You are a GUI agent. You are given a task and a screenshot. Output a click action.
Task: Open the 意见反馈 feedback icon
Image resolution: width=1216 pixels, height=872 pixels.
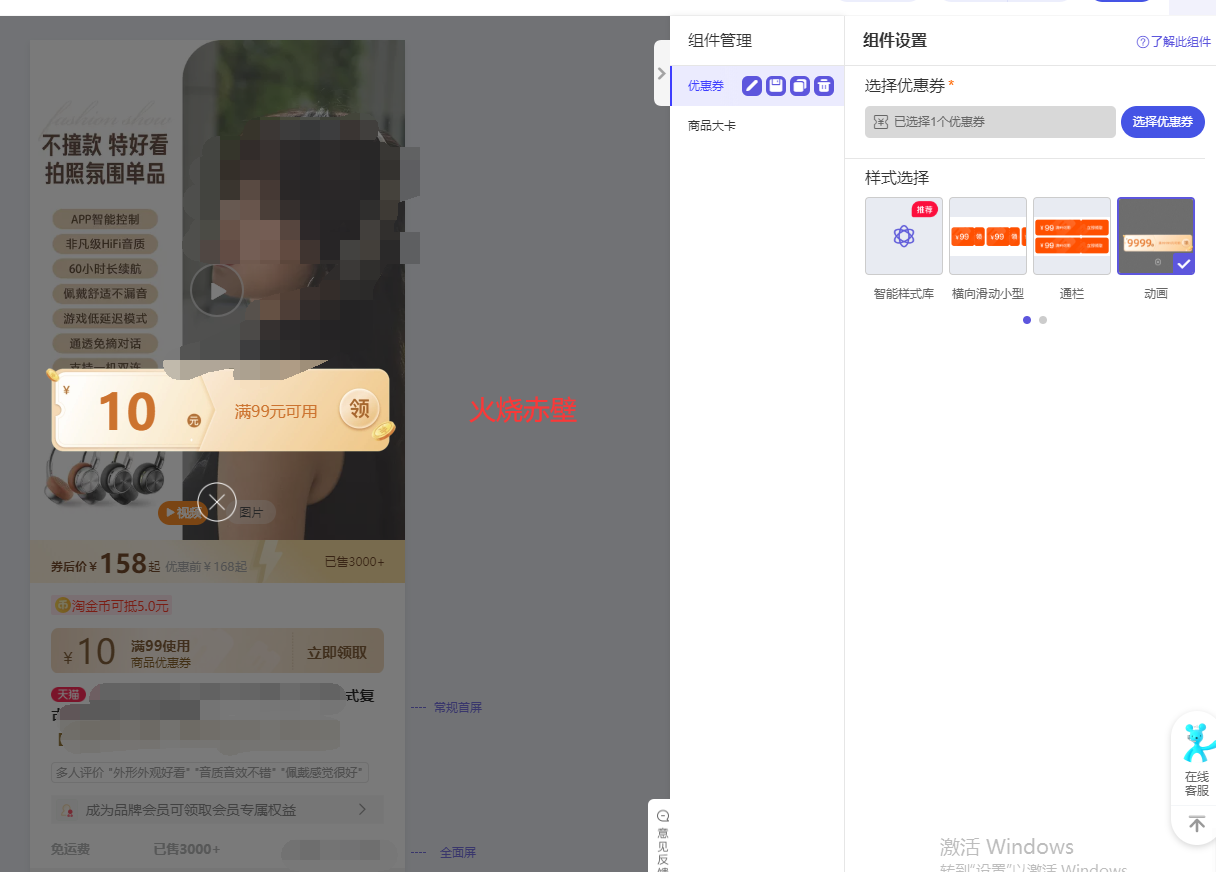coord(662,836)
